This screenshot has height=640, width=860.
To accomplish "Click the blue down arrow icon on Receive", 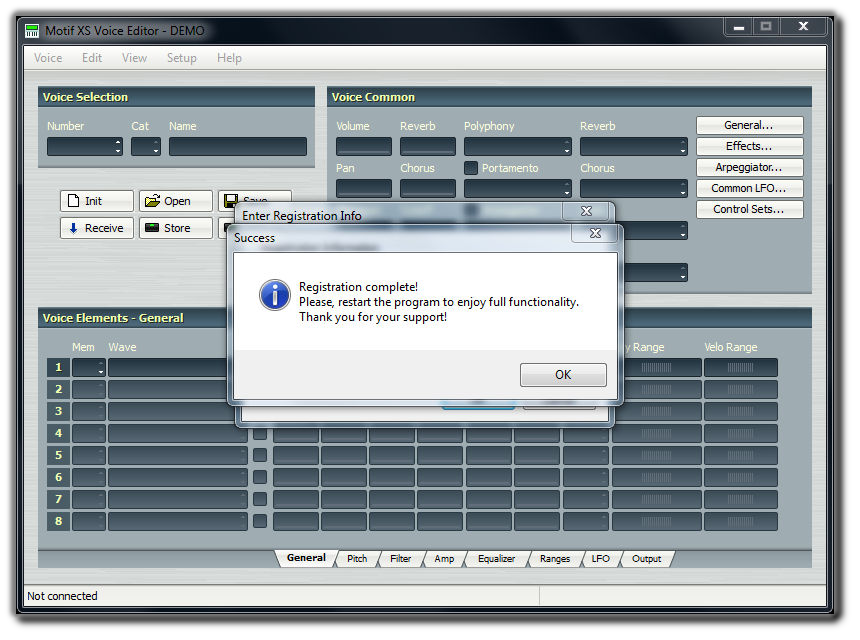I will pyautogui.click(x=73, y=228).
